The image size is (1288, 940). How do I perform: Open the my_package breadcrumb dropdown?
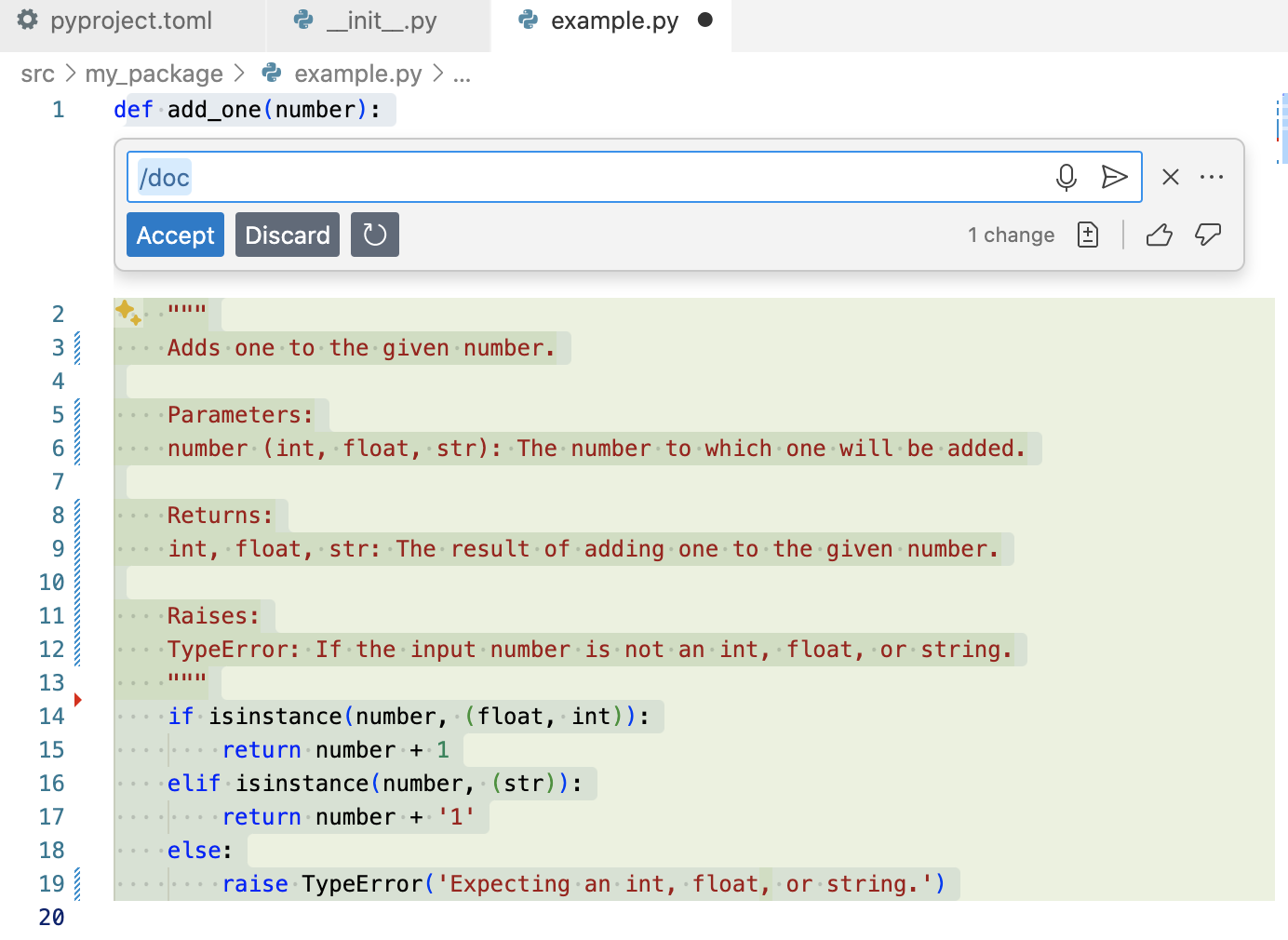pyautogui.click(x=154, y=74)
